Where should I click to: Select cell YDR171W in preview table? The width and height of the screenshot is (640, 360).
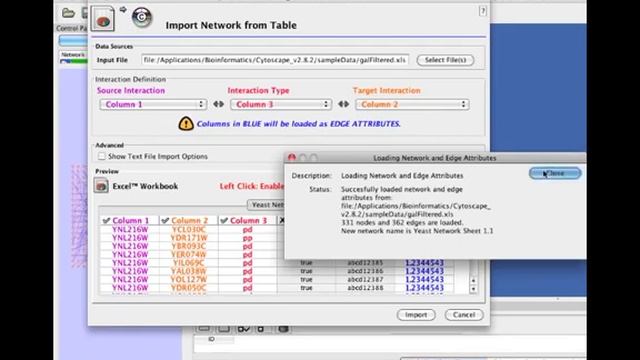tap(189, 238)
